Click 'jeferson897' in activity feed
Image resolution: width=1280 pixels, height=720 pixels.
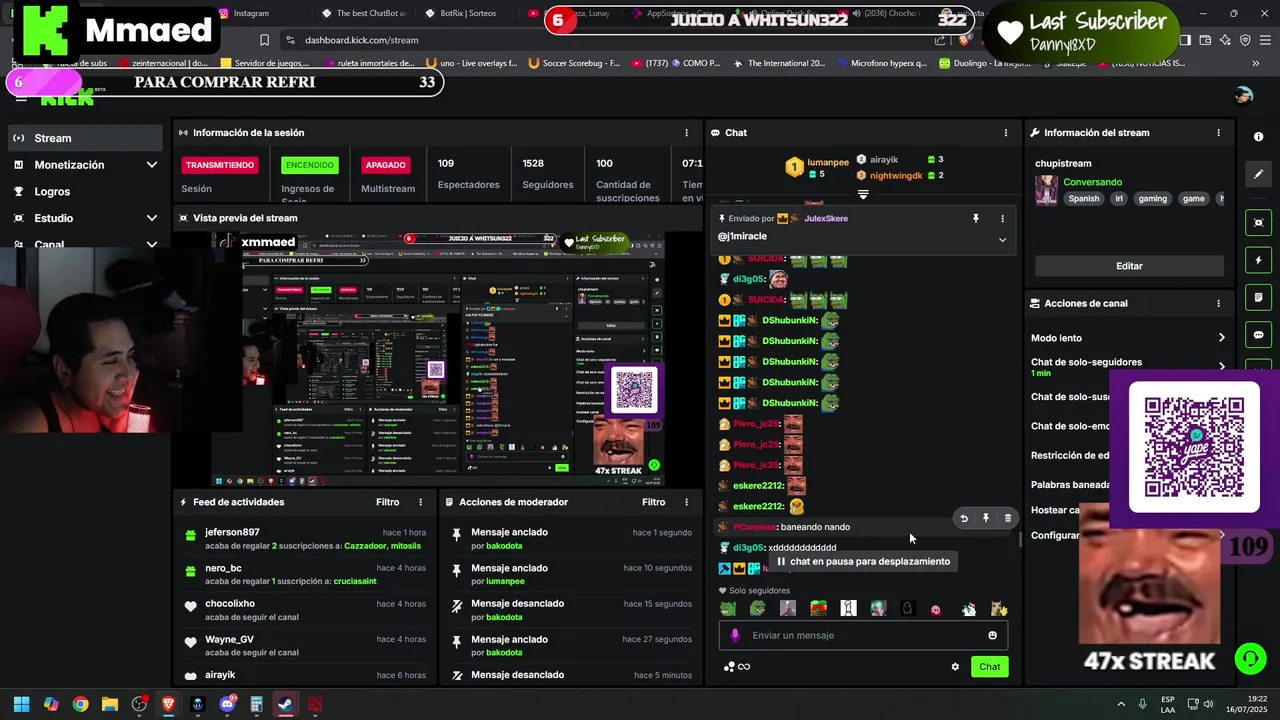[x=232, y=532]
